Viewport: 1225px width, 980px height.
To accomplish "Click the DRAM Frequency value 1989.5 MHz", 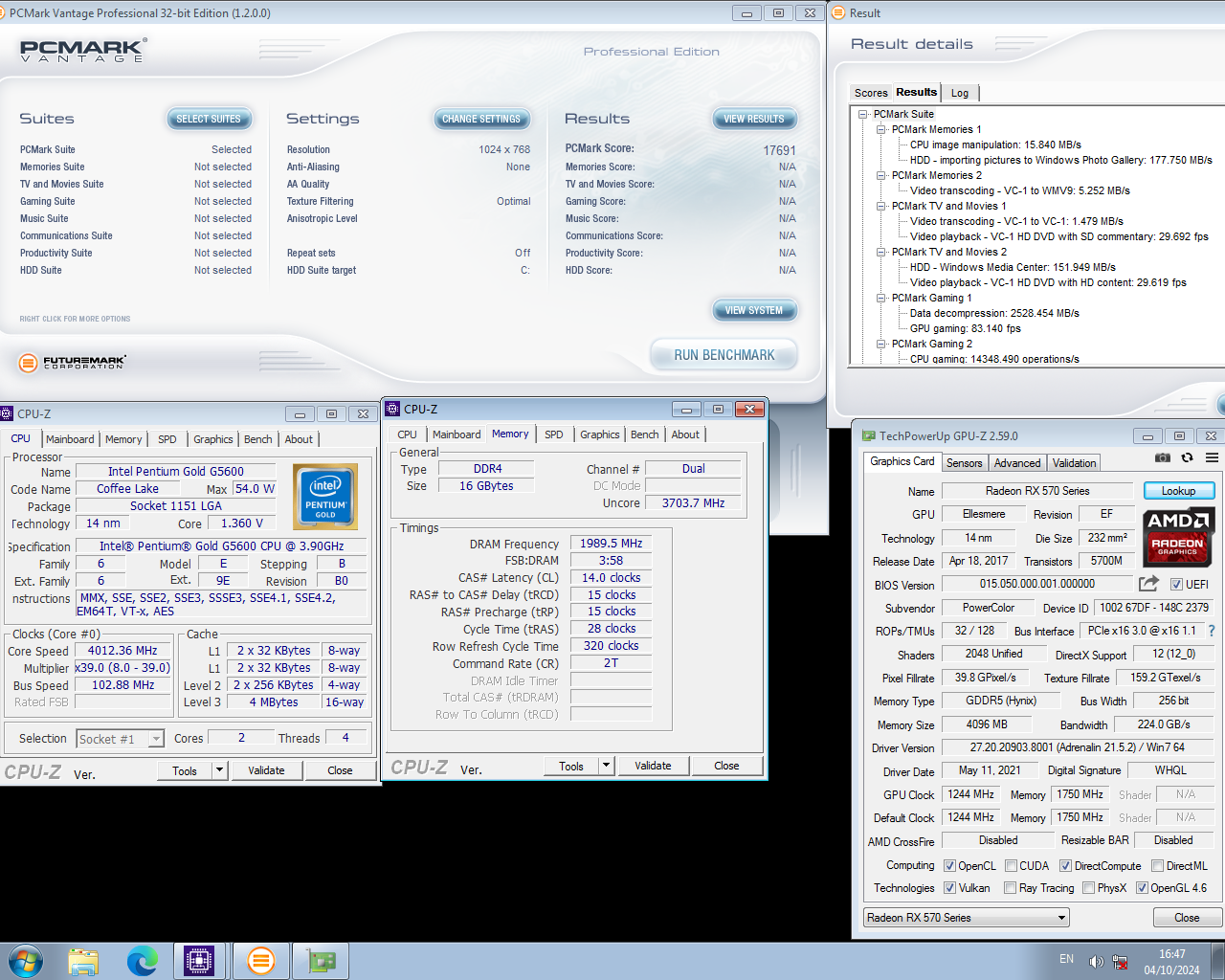I will pos(611,544).
